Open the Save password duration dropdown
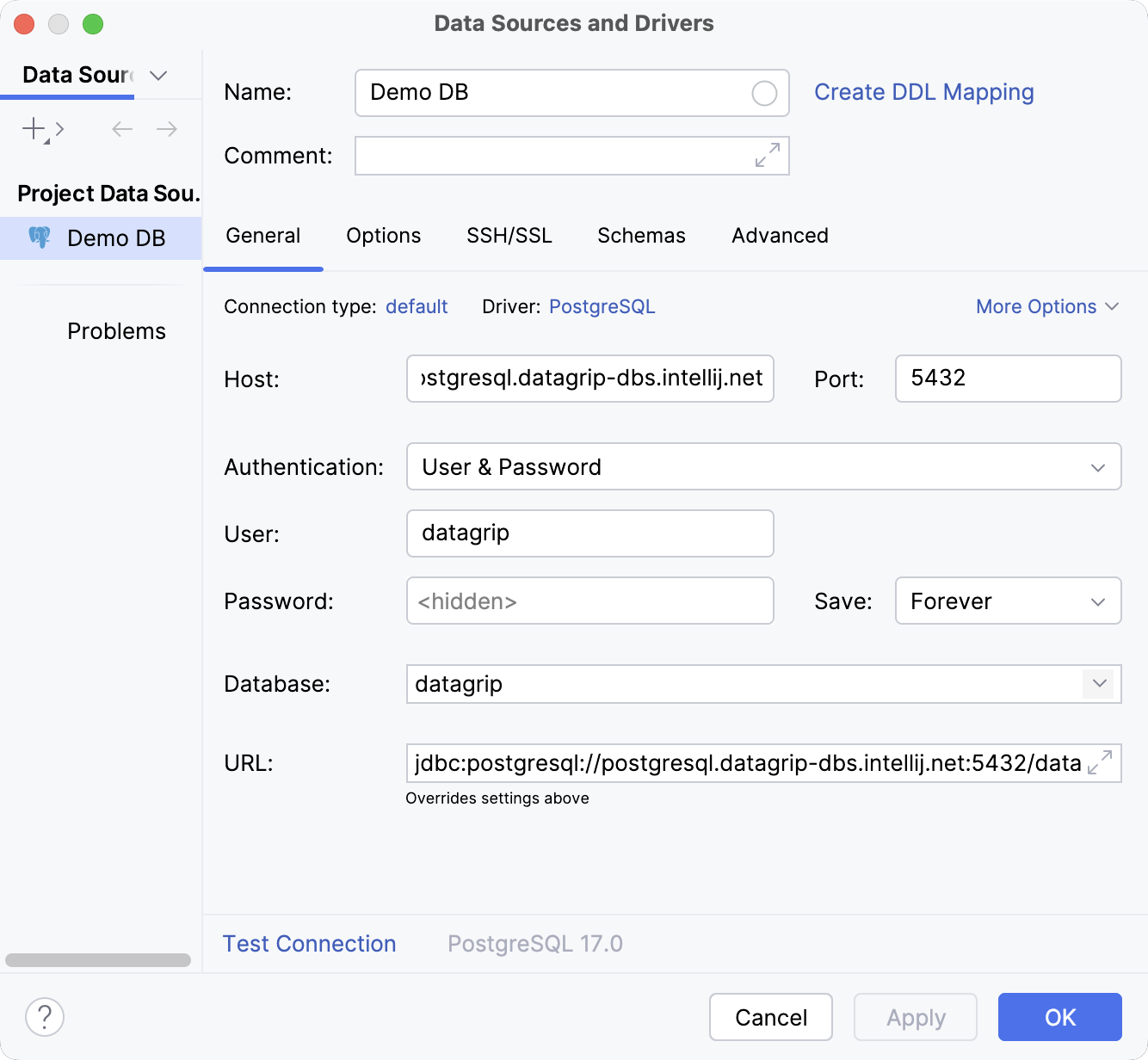 [1096, 601]
